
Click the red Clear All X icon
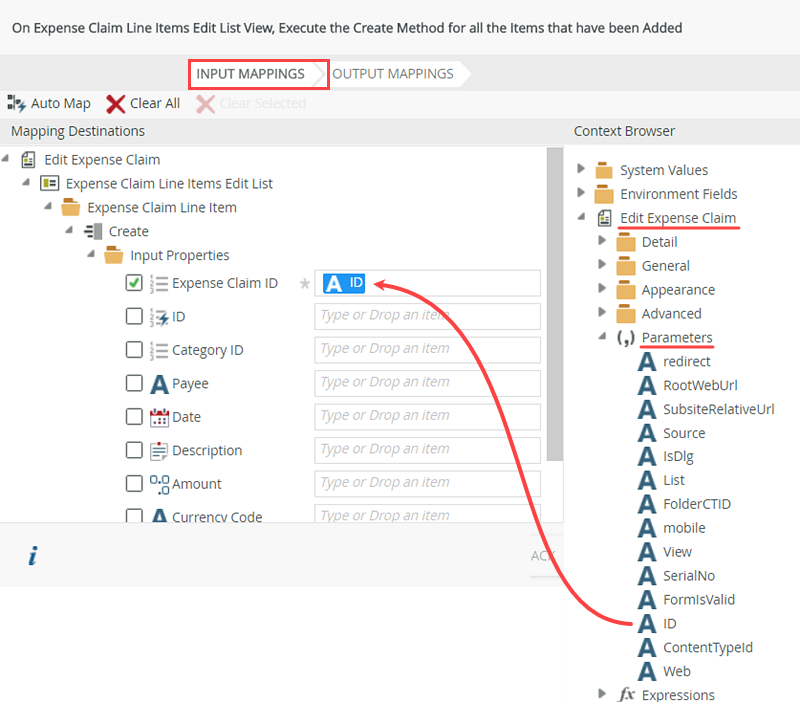tap(115, 104)
